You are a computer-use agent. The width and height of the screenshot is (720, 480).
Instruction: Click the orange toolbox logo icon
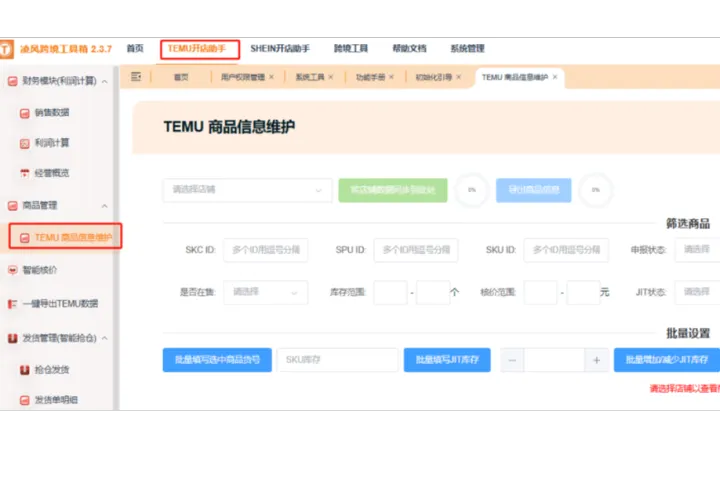tap(6, 49)
